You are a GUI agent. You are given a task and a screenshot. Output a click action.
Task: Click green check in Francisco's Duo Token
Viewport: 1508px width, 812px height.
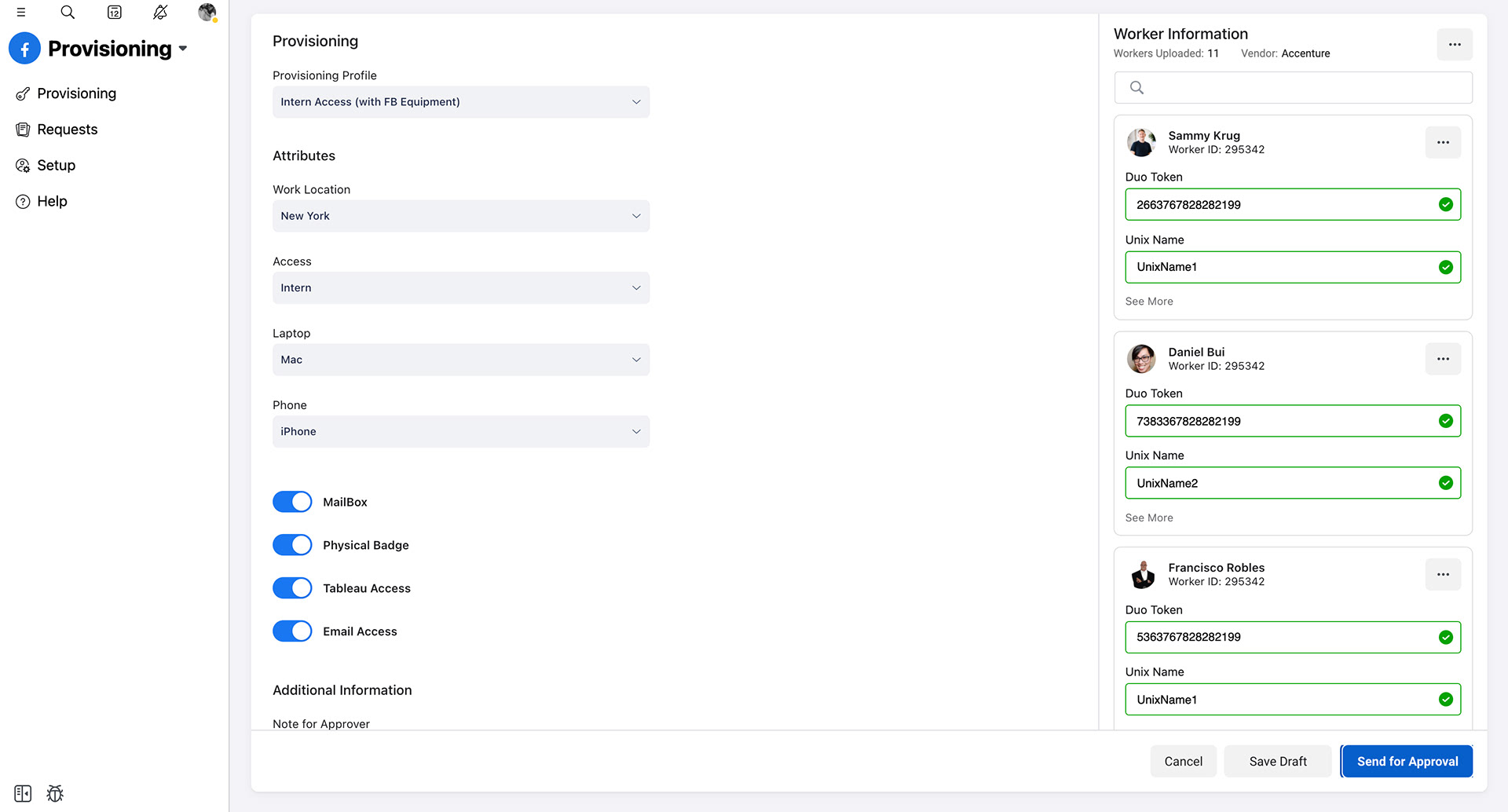(1445, 637)
